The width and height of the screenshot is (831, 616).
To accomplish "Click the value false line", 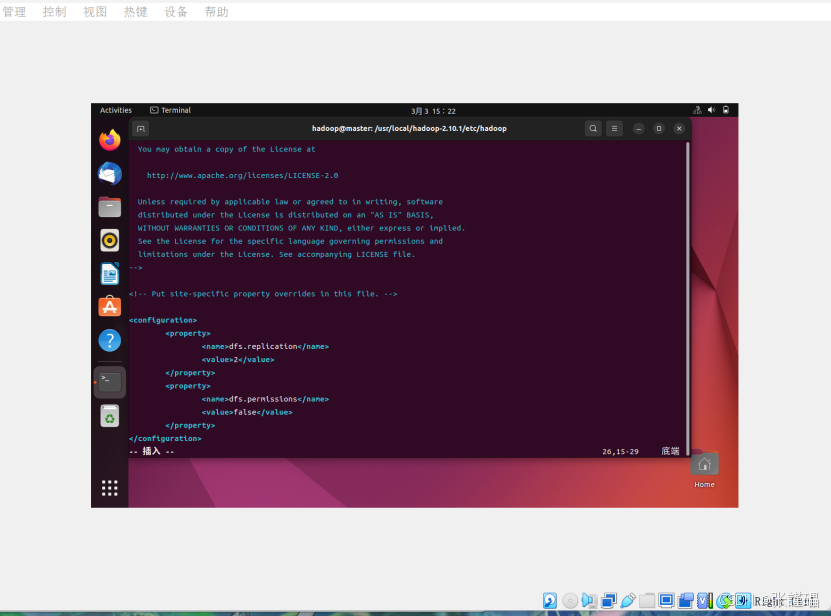I will tap(247, 412).
